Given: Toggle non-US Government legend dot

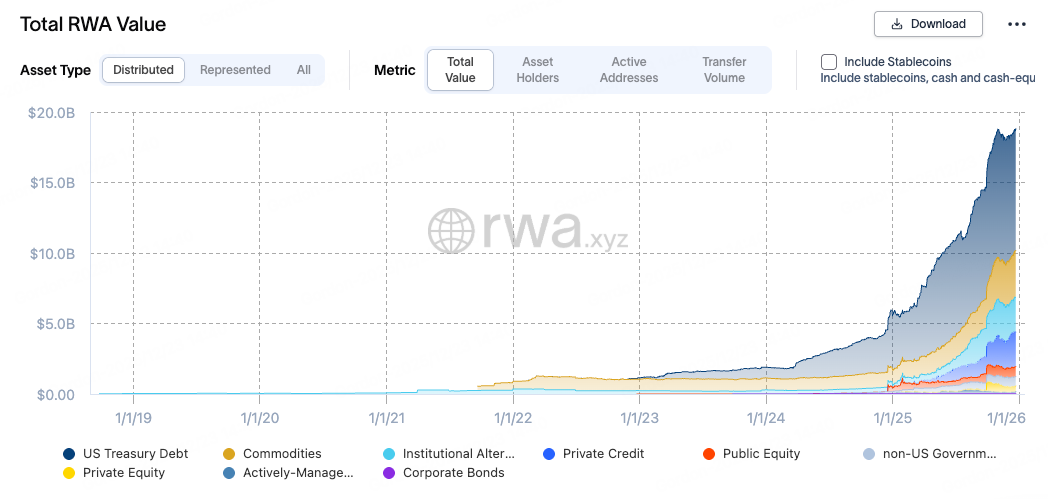Looking at the screenshot, I should click(x=869, y=454).
